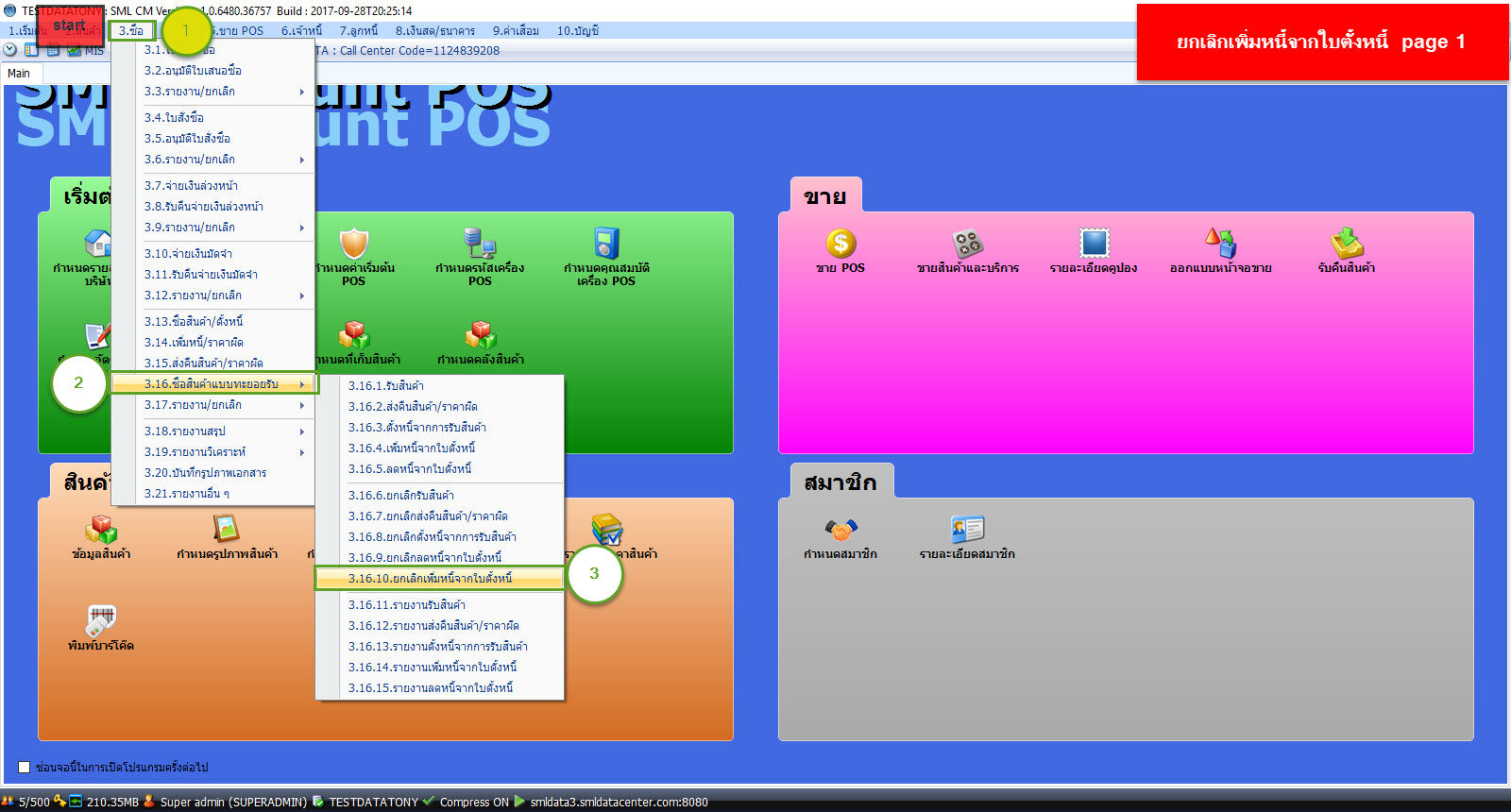The image size is (1511, 812).
Task: Select 3.7.จ่ายเงินล่วงหน้า menu entry
Action: click(x=212, y=186)
